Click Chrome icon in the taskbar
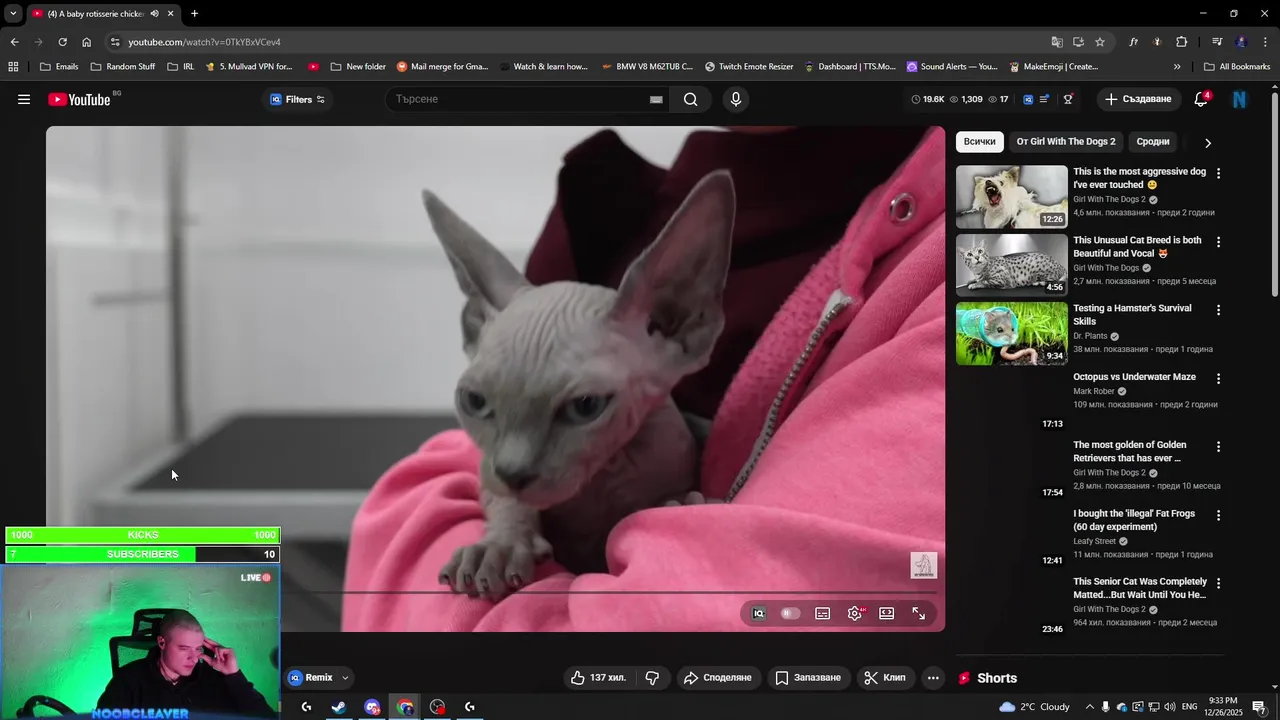Image resolution: width=1280 pixels, height=720 pixels. click(405, 707)
